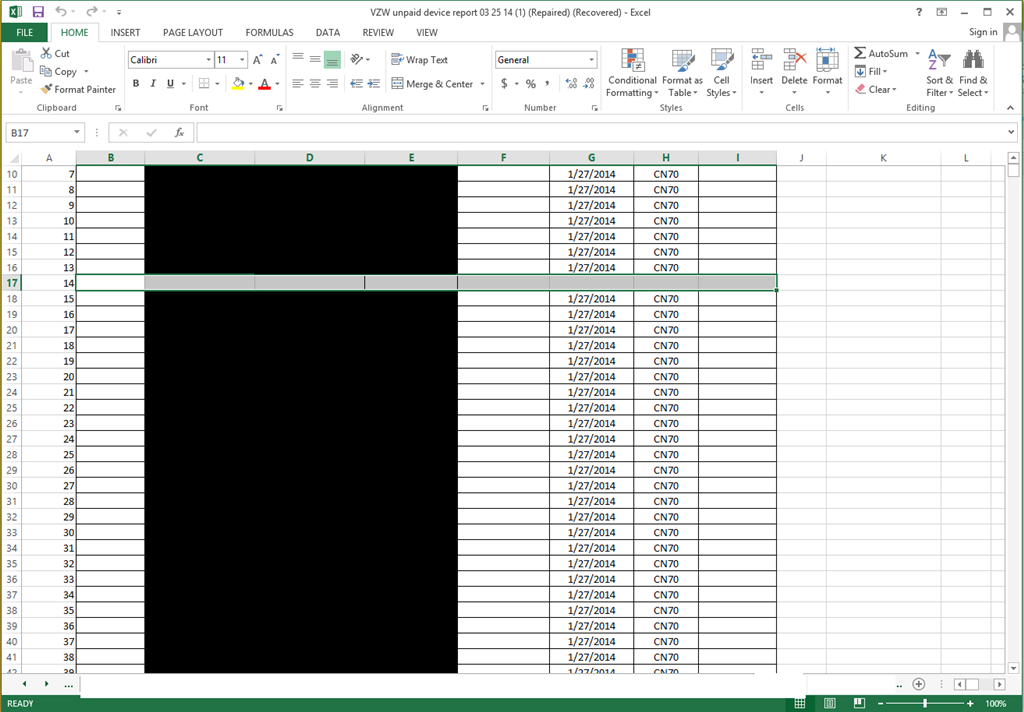Screen dimensions: 1024x712
Task: Open the Clear dropdown
Action: coord(876,89)
